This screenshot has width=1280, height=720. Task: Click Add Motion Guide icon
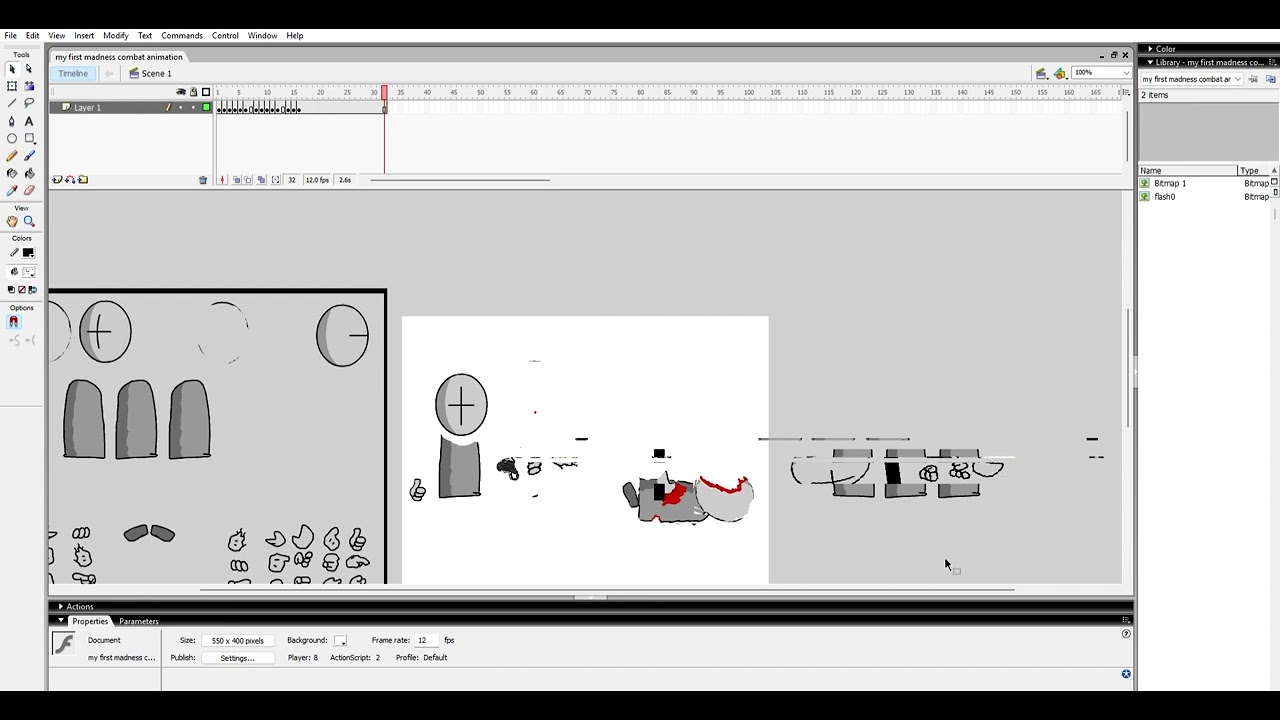70,180
